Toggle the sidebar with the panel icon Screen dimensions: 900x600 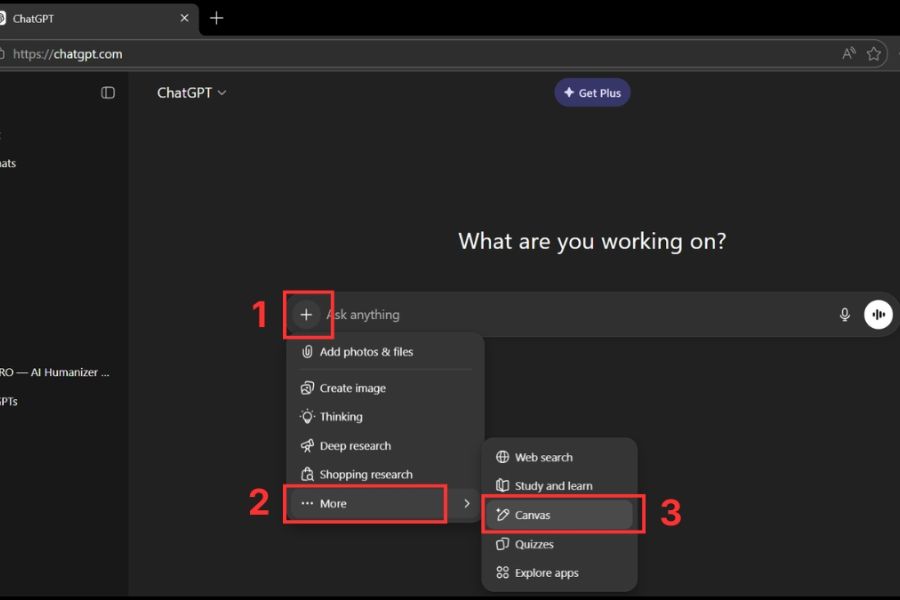point(108,93)
